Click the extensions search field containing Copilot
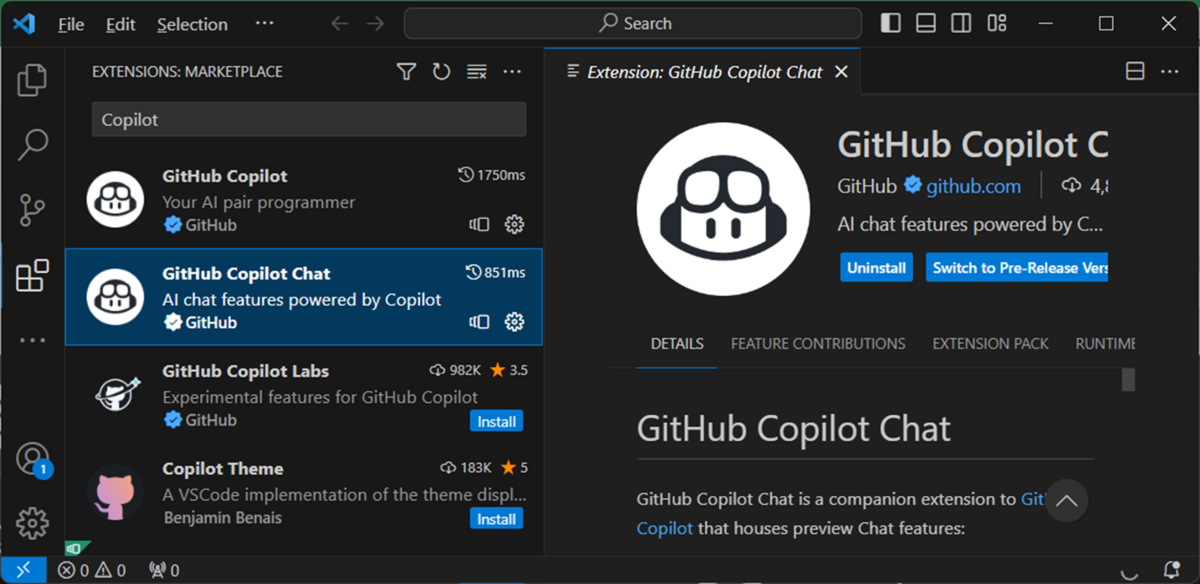 pyautogui.click(x=309, y=119)
